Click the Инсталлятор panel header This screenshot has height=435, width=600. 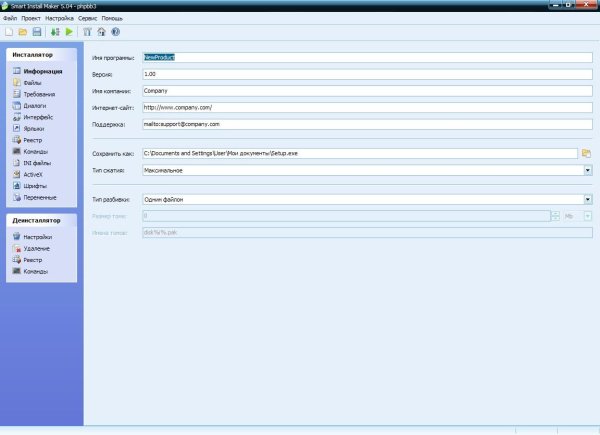click(41, 55)
